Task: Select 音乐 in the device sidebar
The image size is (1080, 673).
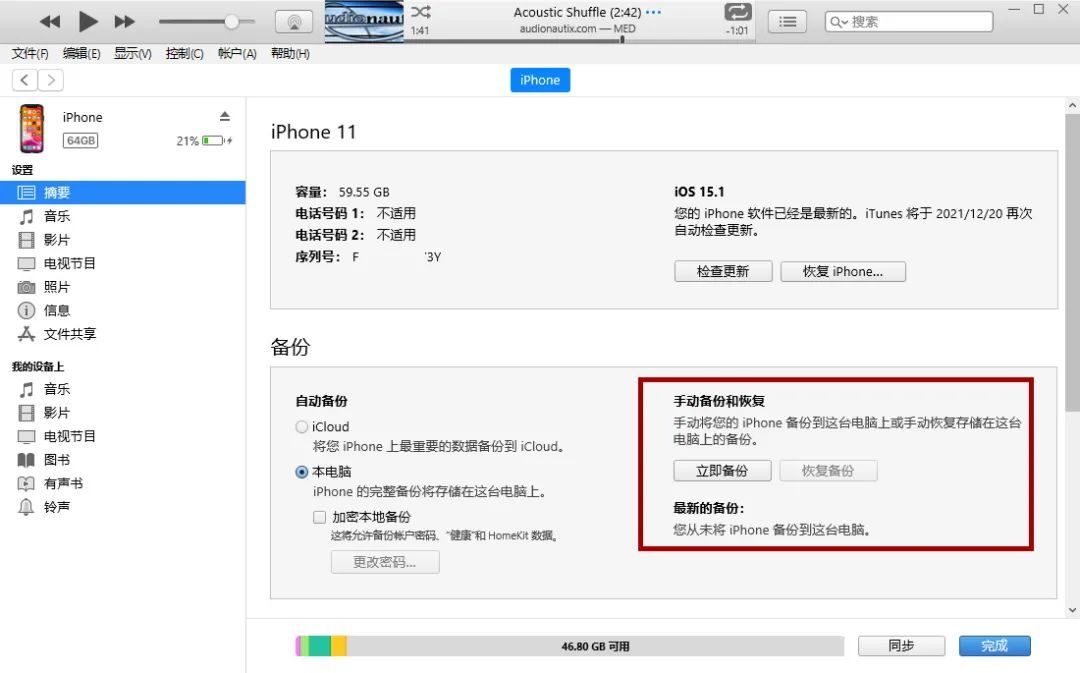Action: 57,216
